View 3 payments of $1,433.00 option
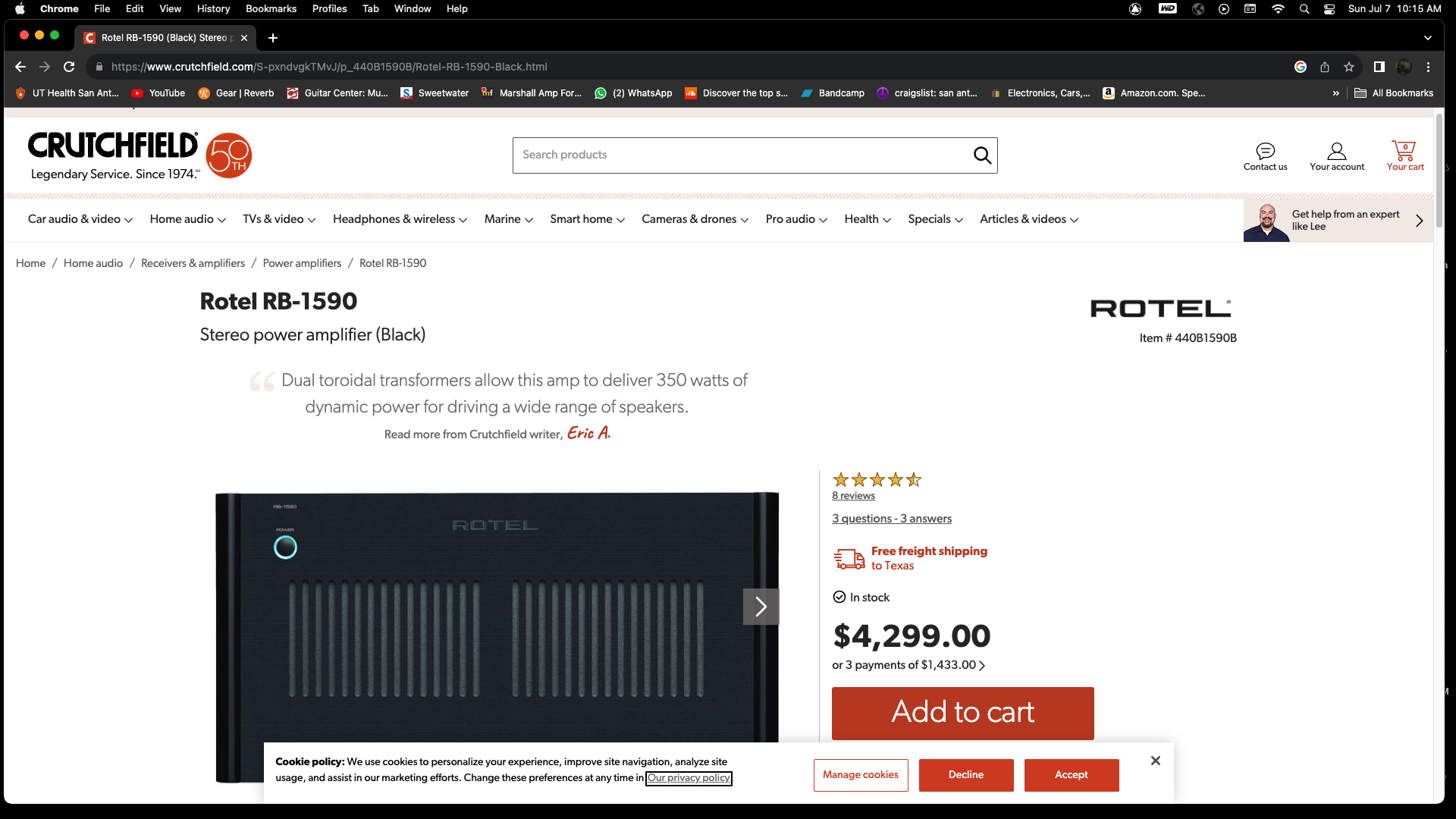 908,665
